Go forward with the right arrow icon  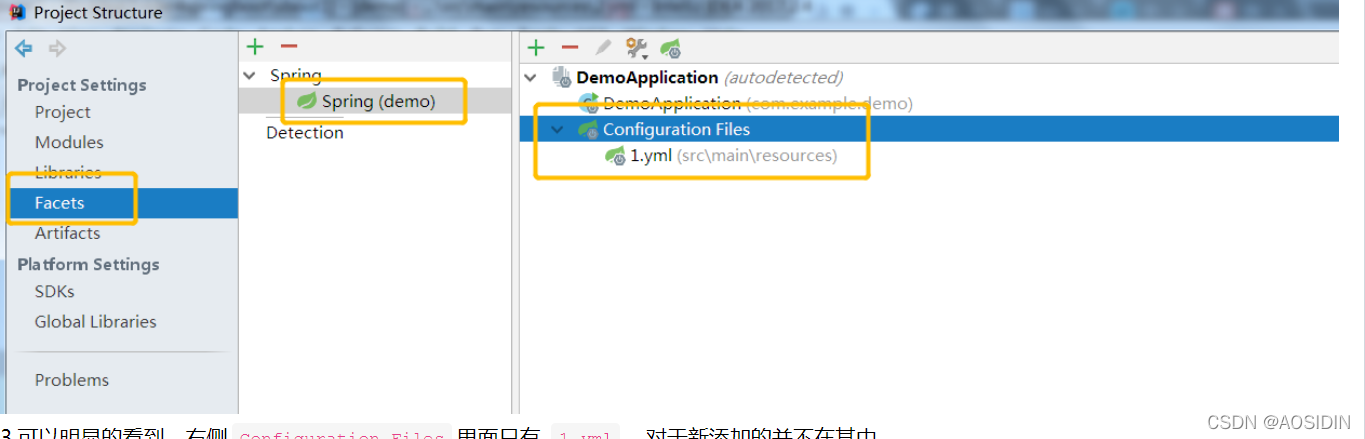pyautogui.click(x=57, y=48)
